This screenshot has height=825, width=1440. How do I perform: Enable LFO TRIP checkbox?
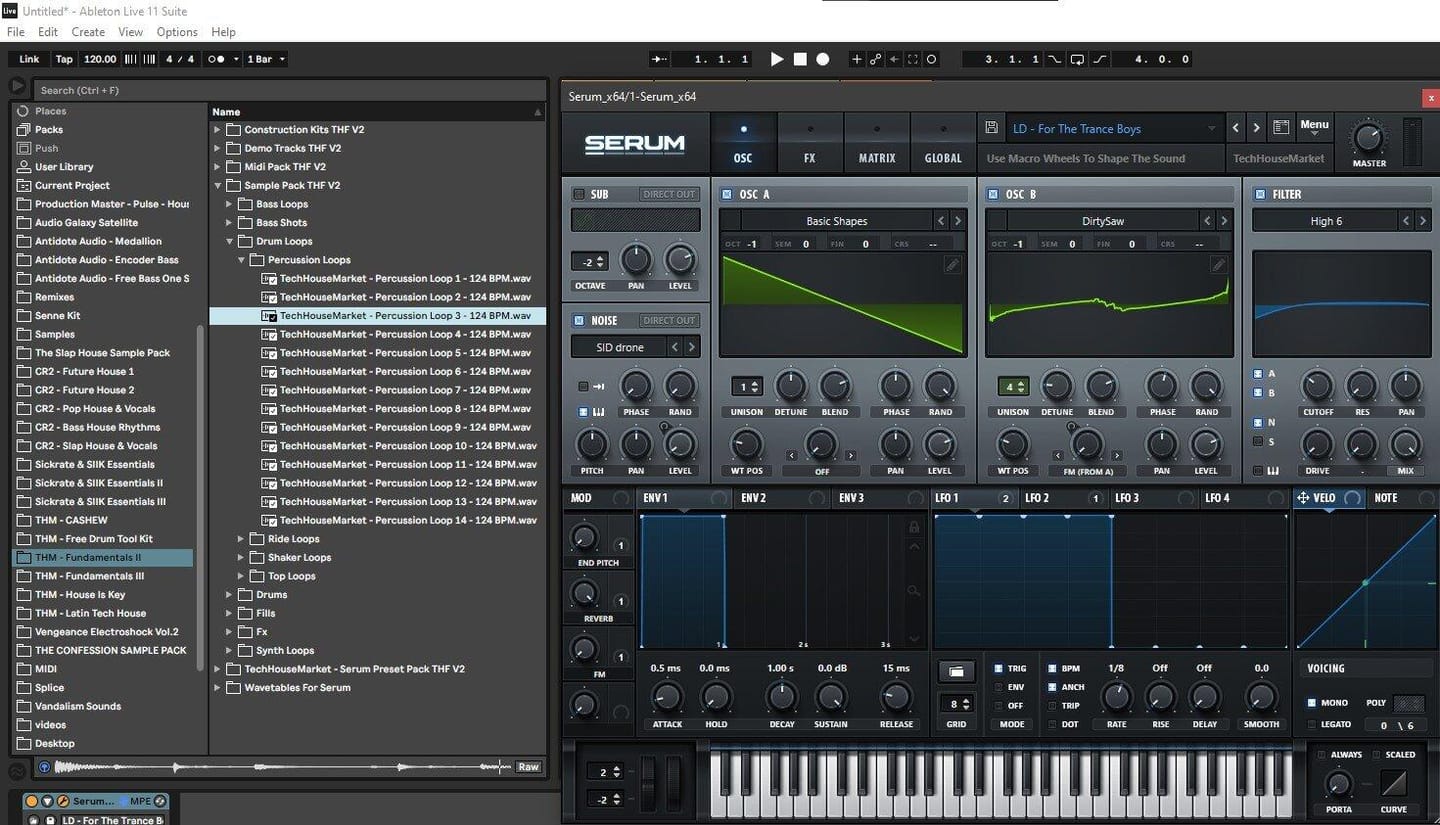pyautogui.click(x=1052, y=705)
